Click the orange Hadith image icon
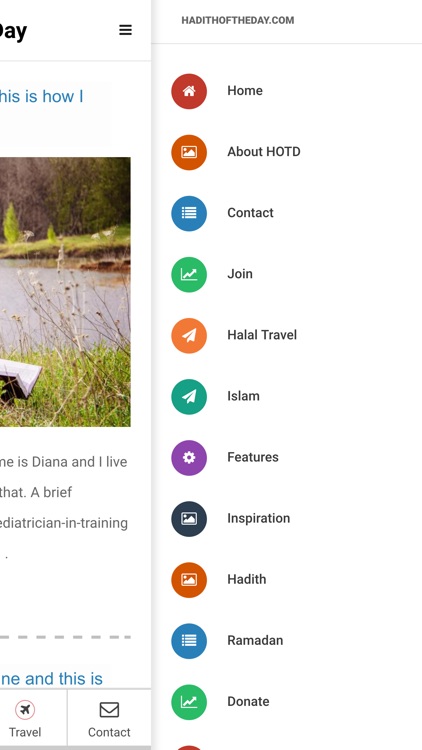 189,580
